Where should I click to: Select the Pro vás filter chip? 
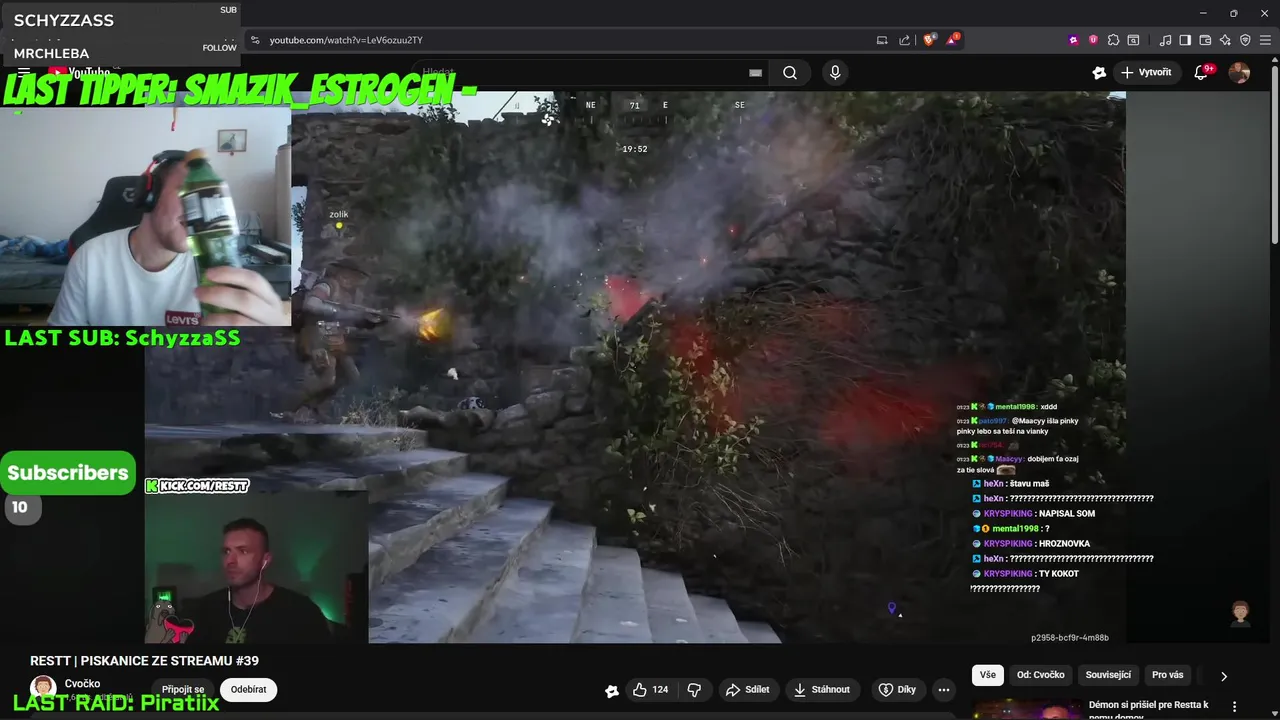pyautogui.click(x=1167, y=675)
